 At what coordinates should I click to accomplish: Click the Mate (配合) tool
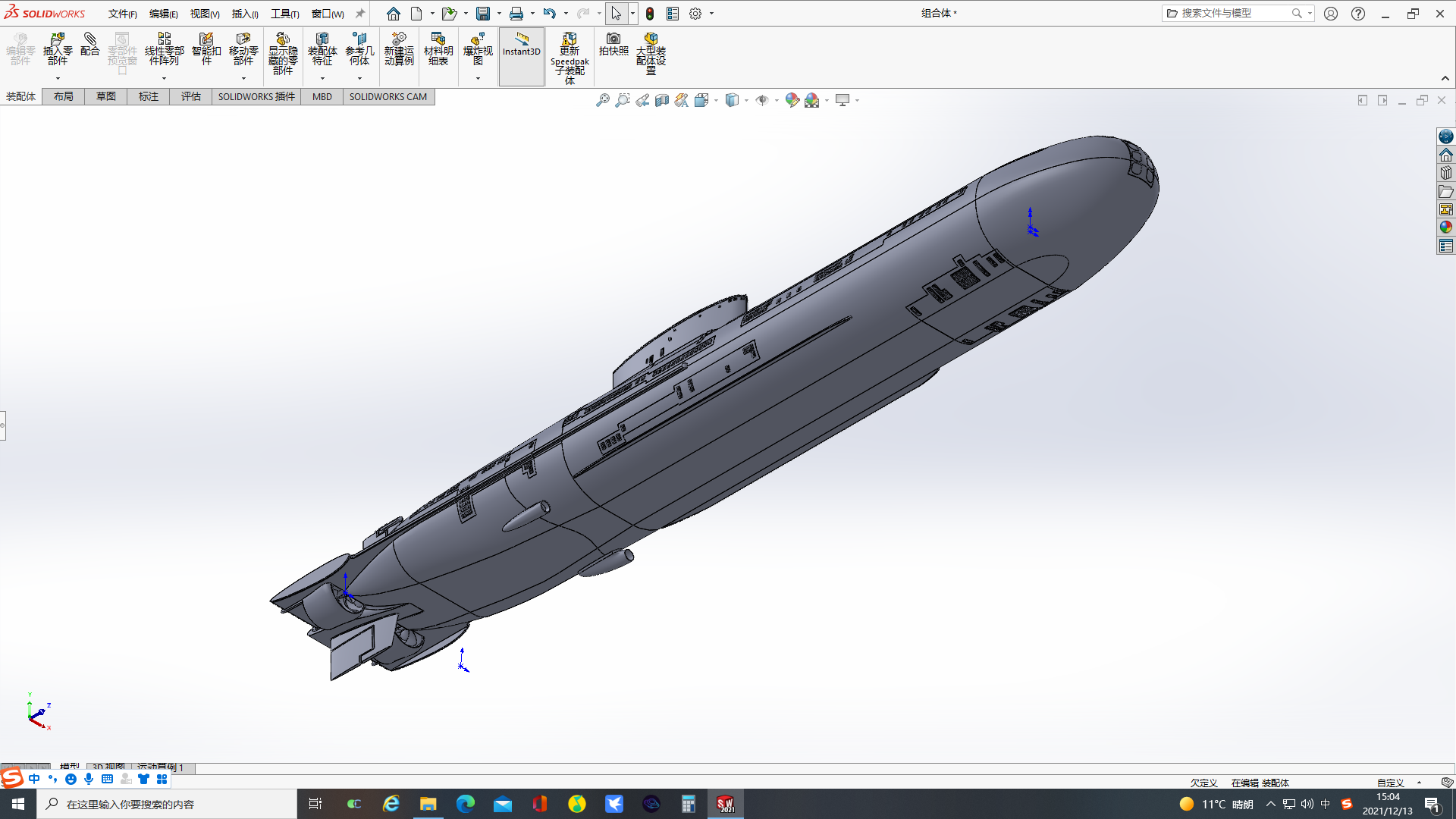pyautogui.click(x=89, y=45)
